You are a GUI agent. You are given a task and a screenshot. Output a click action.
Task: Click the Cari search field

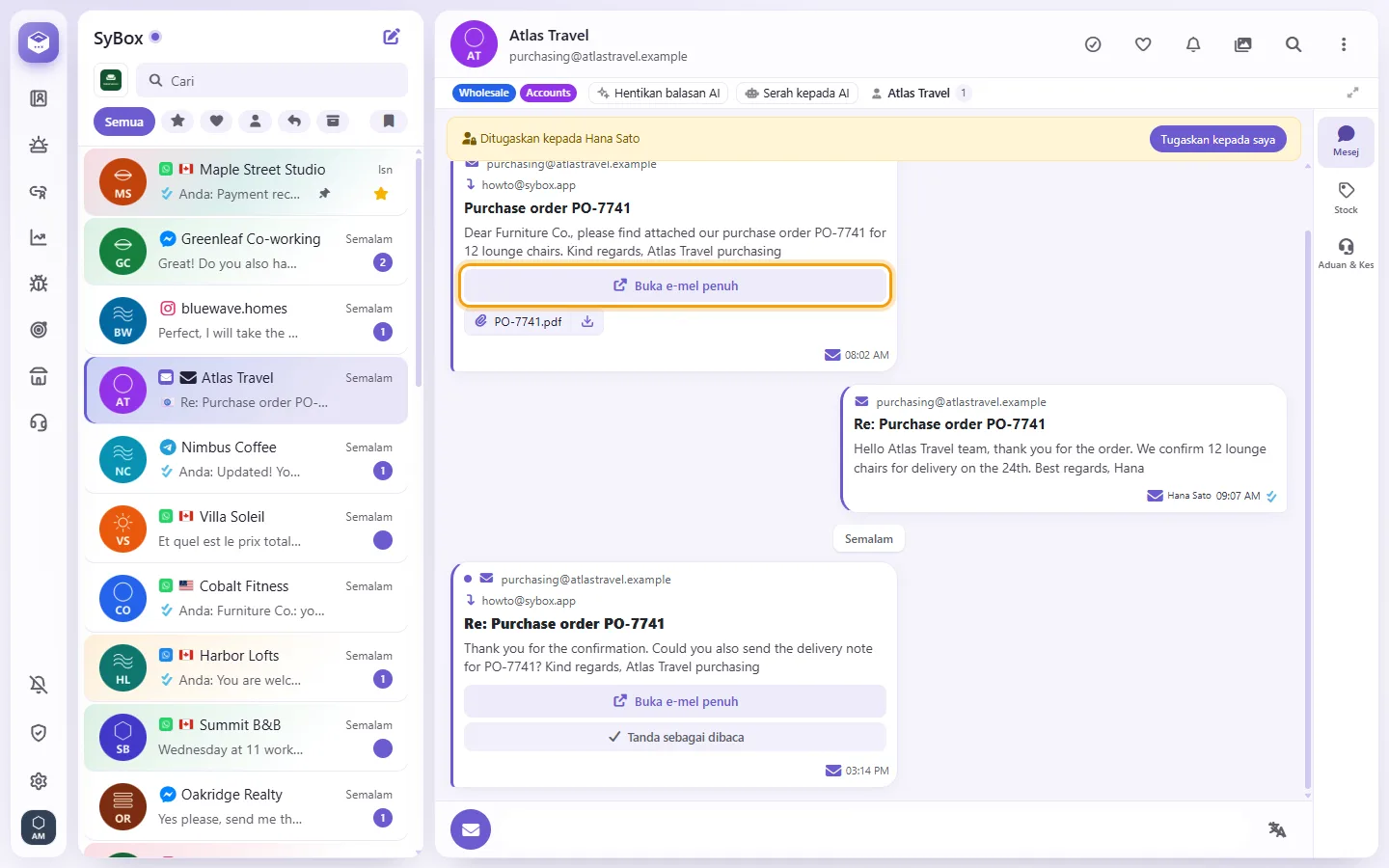point(272,81)
